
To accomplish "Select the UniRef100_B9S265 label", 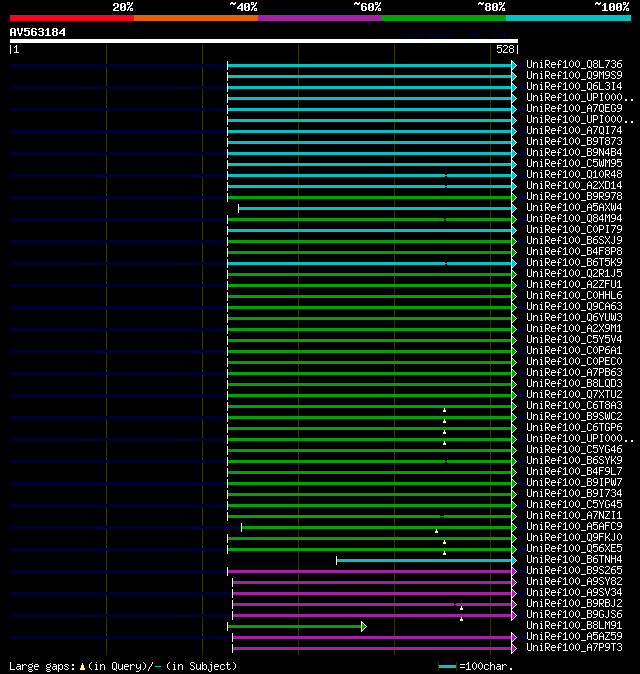I will tap(574, 571).
